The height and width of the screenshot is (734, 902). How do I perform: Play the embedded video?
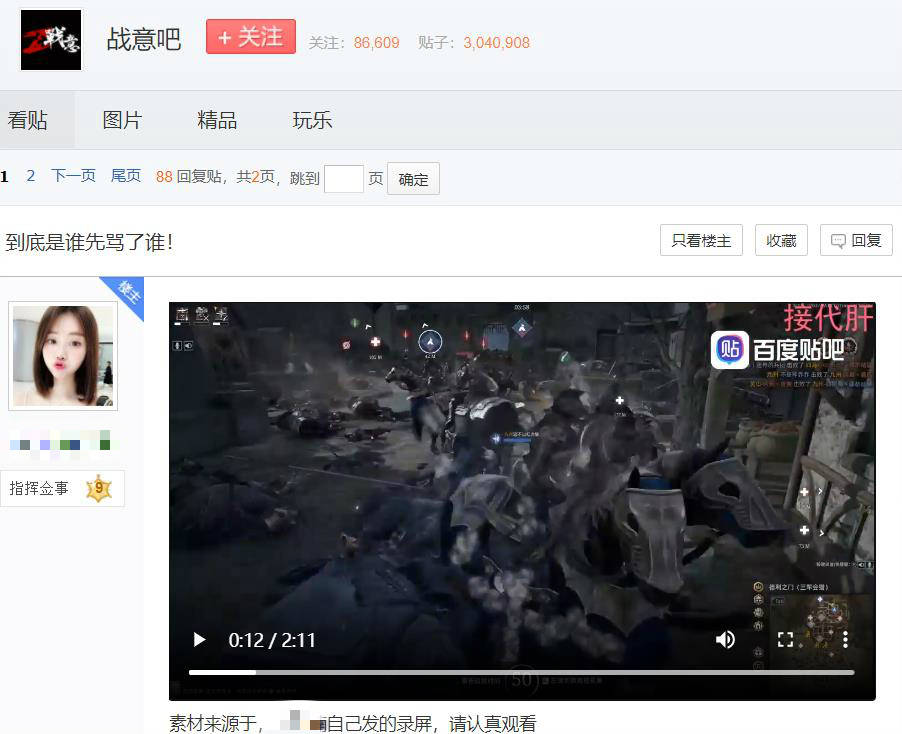click(200, 640)
